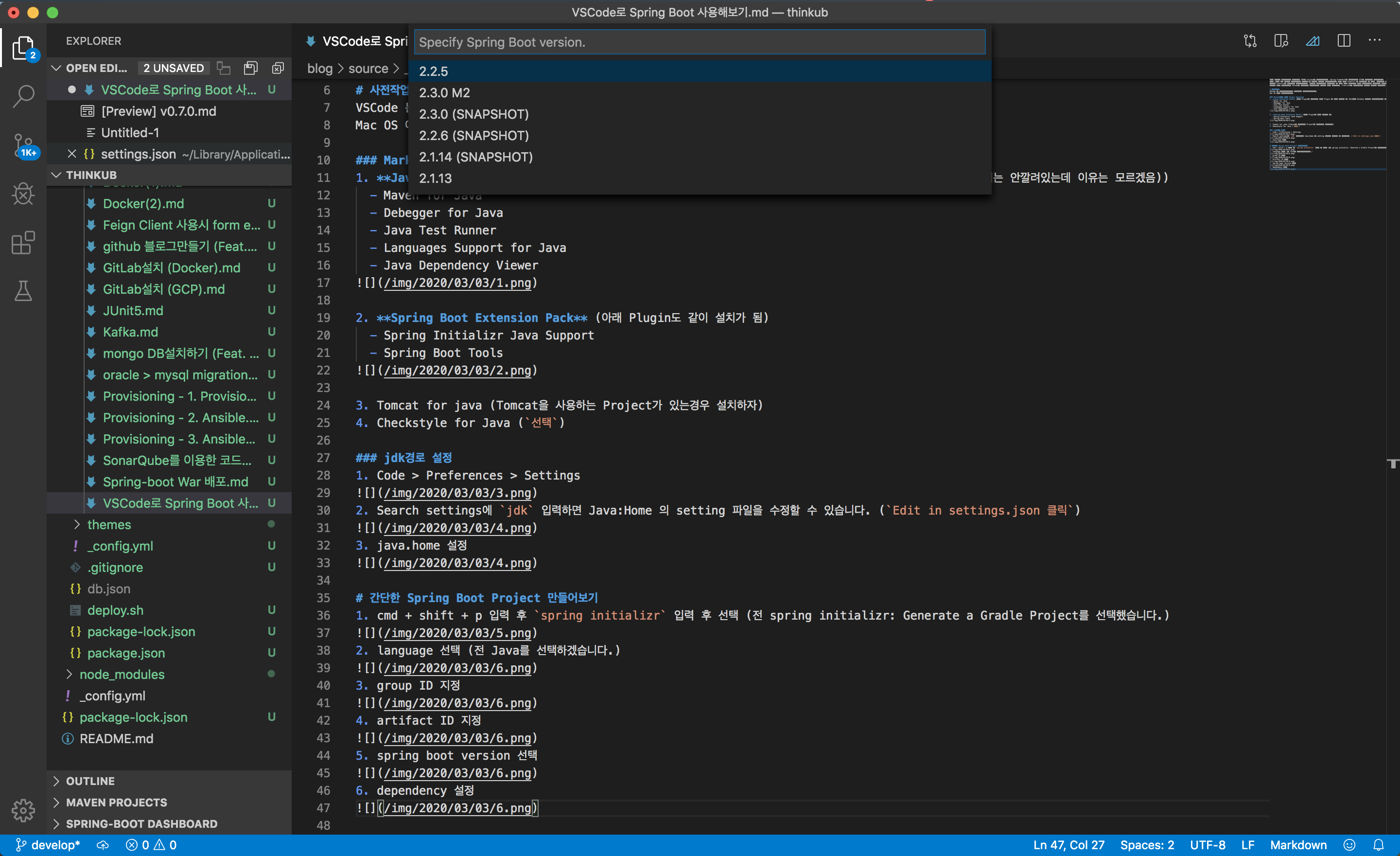This screenshot has height=856, width=1400.
Task: Click Ln 47, Col 27 status item
Action: (x=1069, y=845)
